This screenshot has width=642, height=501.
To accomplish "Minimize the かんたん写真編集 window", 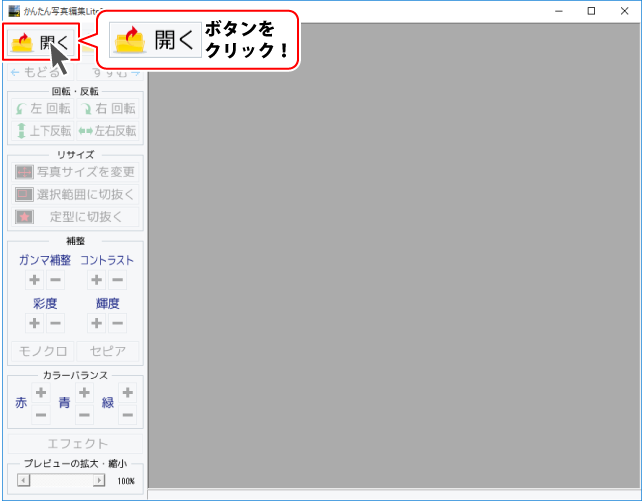I will click(x=559, y=11).
